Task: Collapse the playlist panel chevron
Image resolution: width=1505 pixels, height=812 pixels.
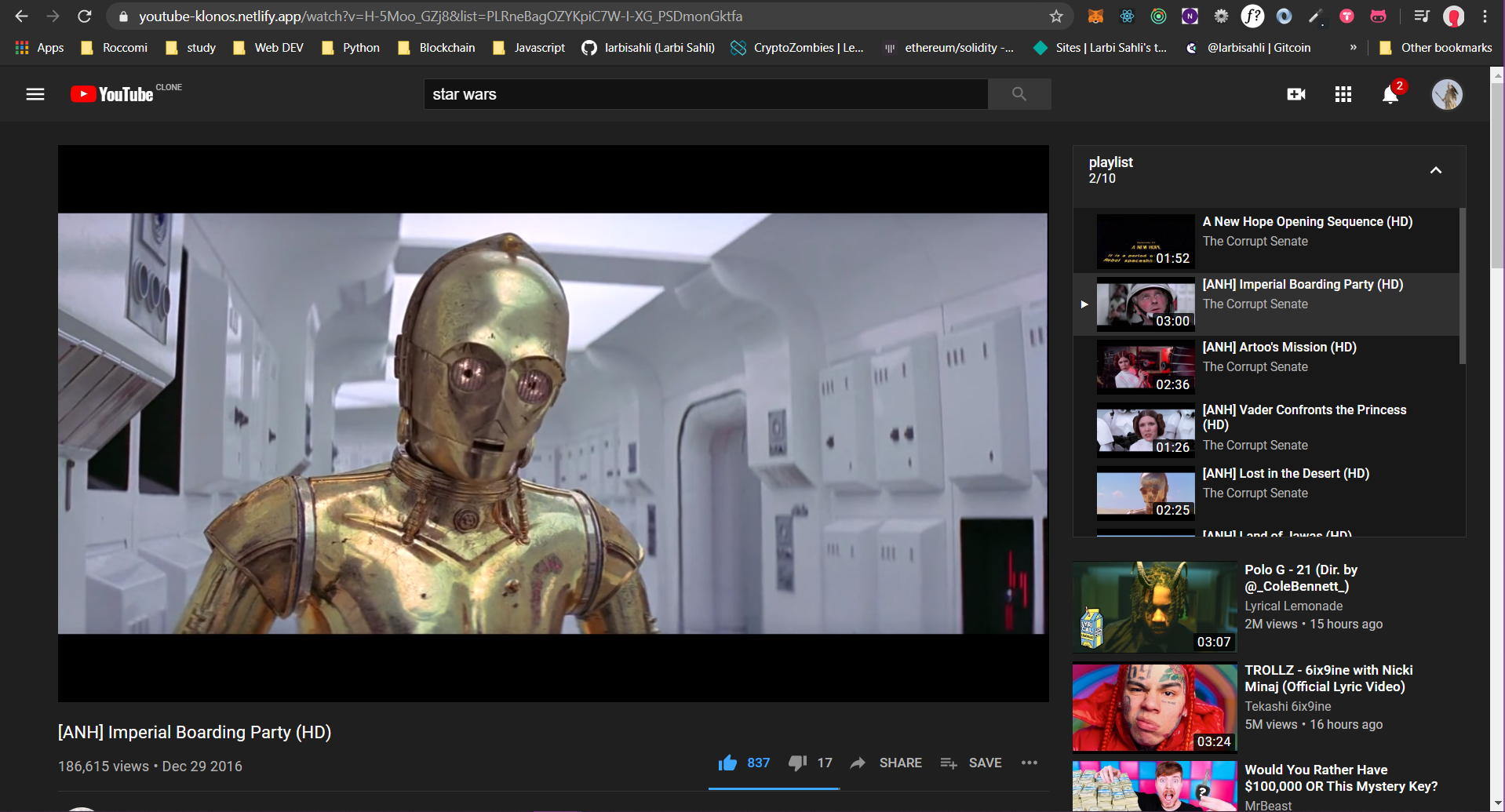Action: [x=1436, y=170]
